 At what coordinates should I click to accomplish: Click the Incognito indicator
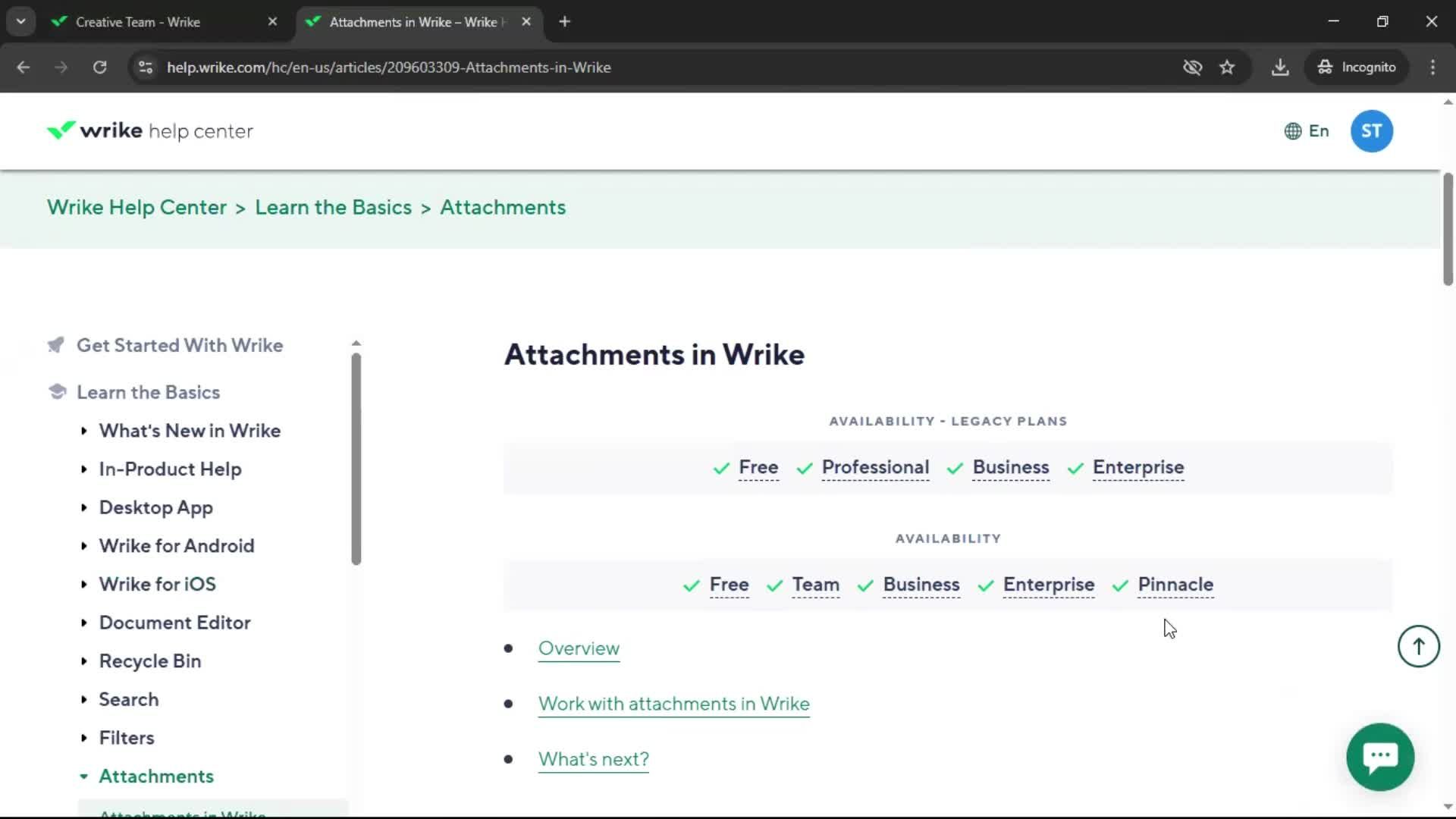(x=1357, y=67)
